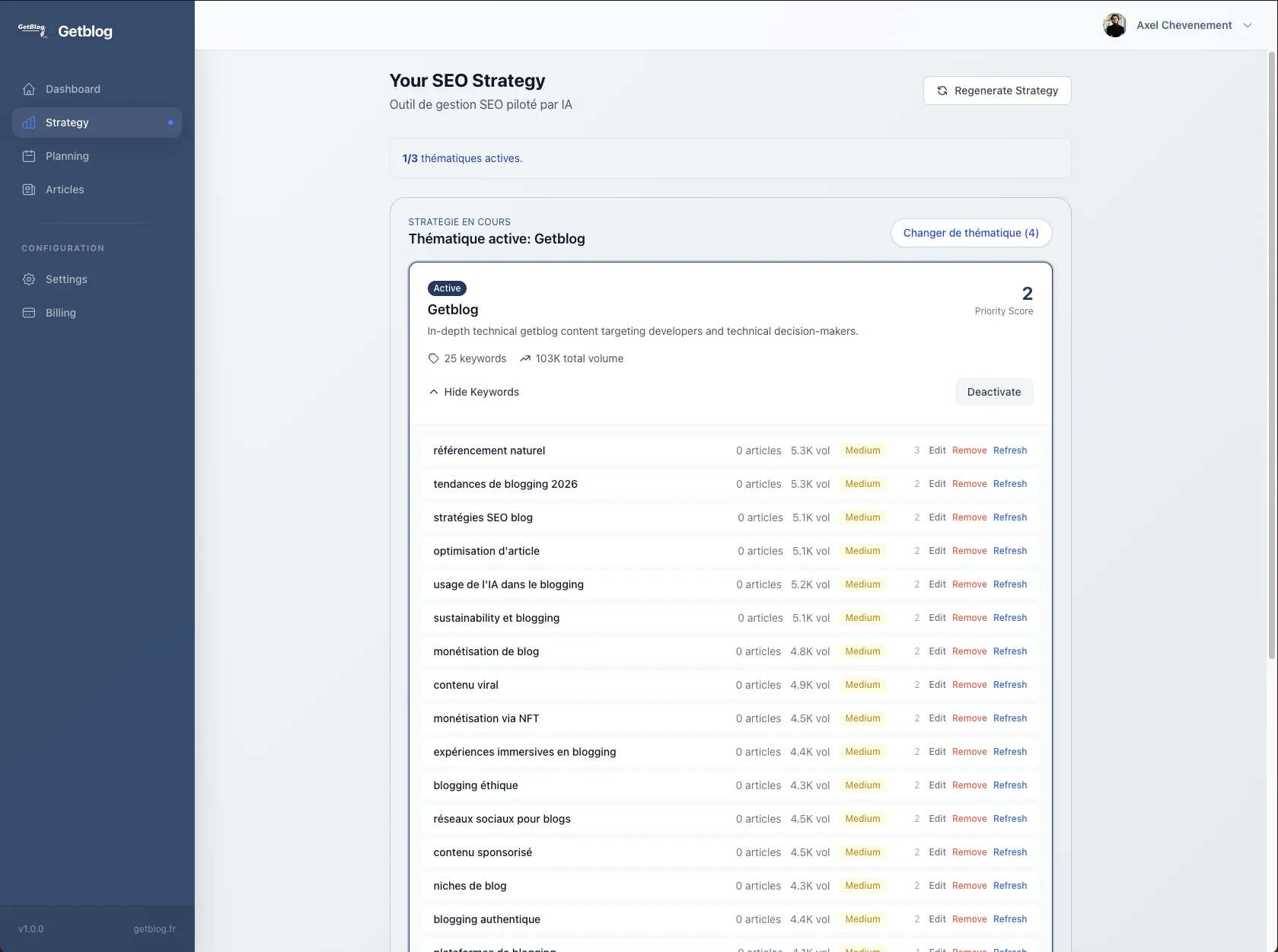Select Strategy in the sidebar menu
1278x952 pixels.
point(66,123)
